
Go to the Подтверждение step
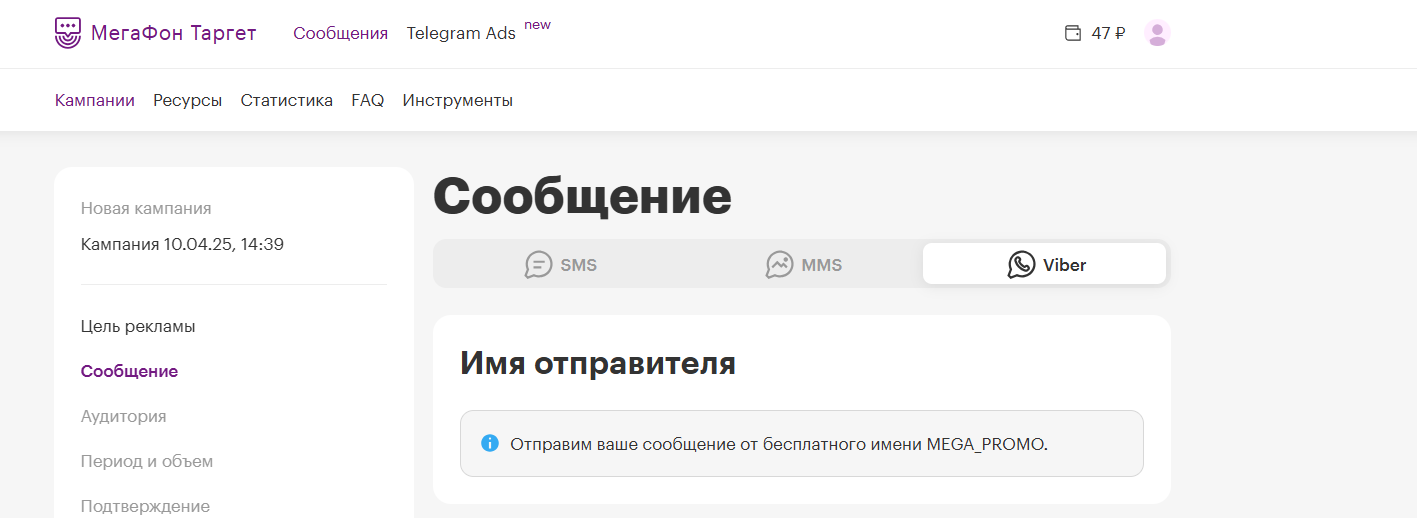click(146, 506)
